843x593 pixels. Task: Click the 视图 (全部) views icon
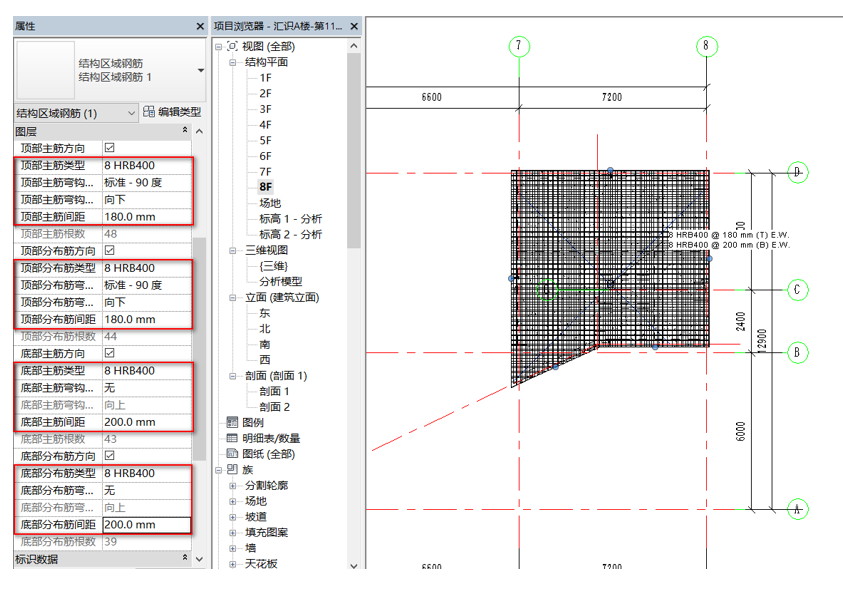[233, 46]
